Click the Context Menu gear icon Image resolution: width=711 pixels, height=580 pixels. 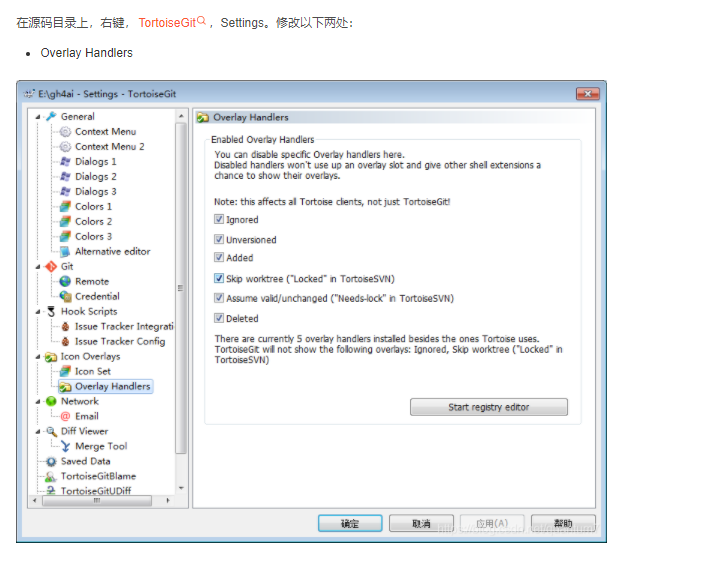click(66, 132)
